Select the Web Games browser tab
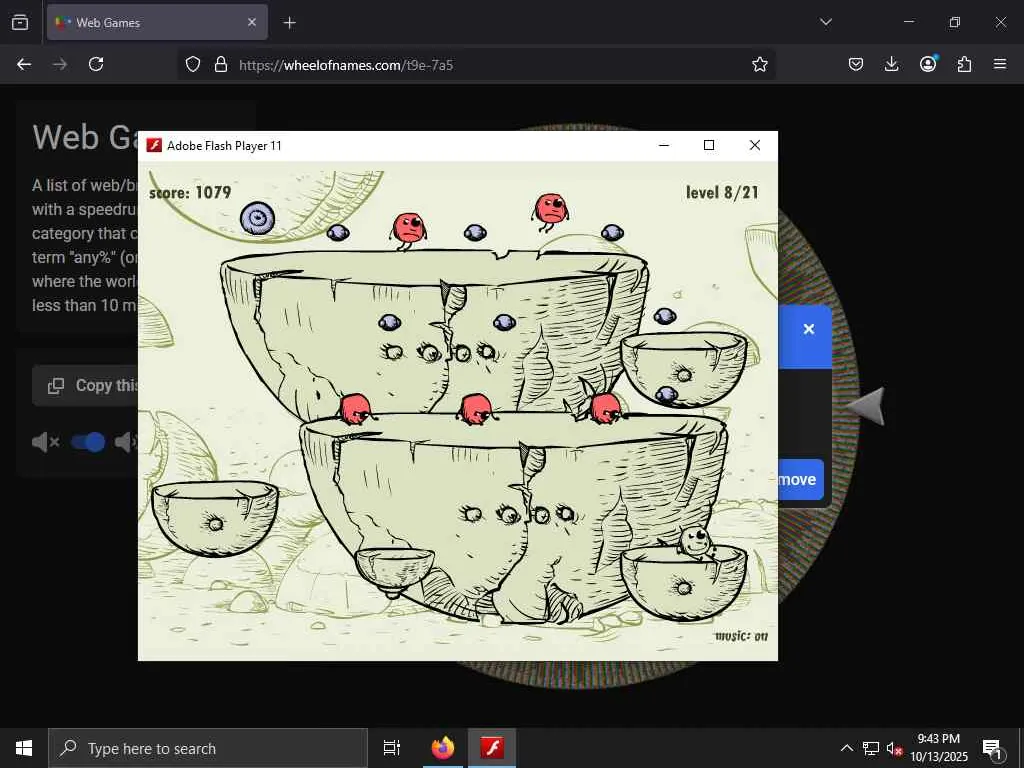The width and height of the screenshot is (1024, 768). (x=157, y=22)
